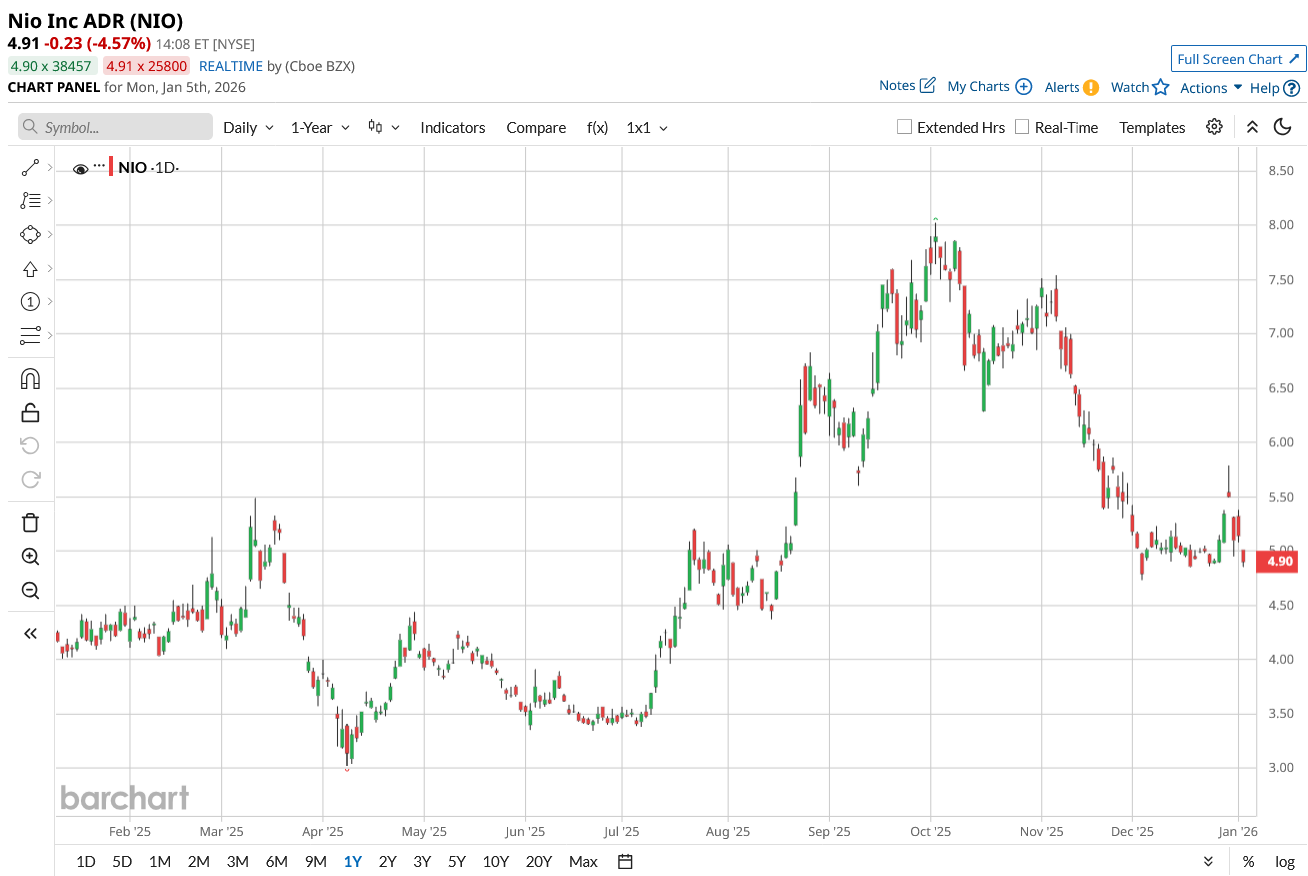The width and height of the screenshot is (1308, 876).
Task: Select the currently active 1Y range
Action: 353,861
